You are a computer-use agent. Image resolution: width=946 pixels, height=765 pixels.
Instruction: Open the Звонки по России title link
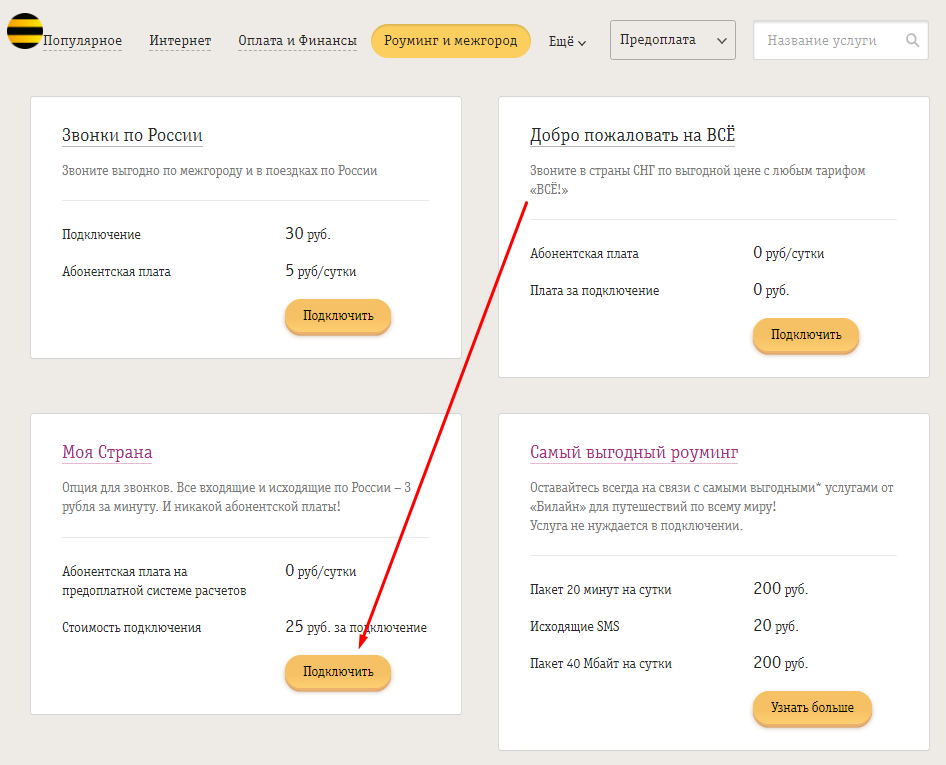[x=132, y=136]
